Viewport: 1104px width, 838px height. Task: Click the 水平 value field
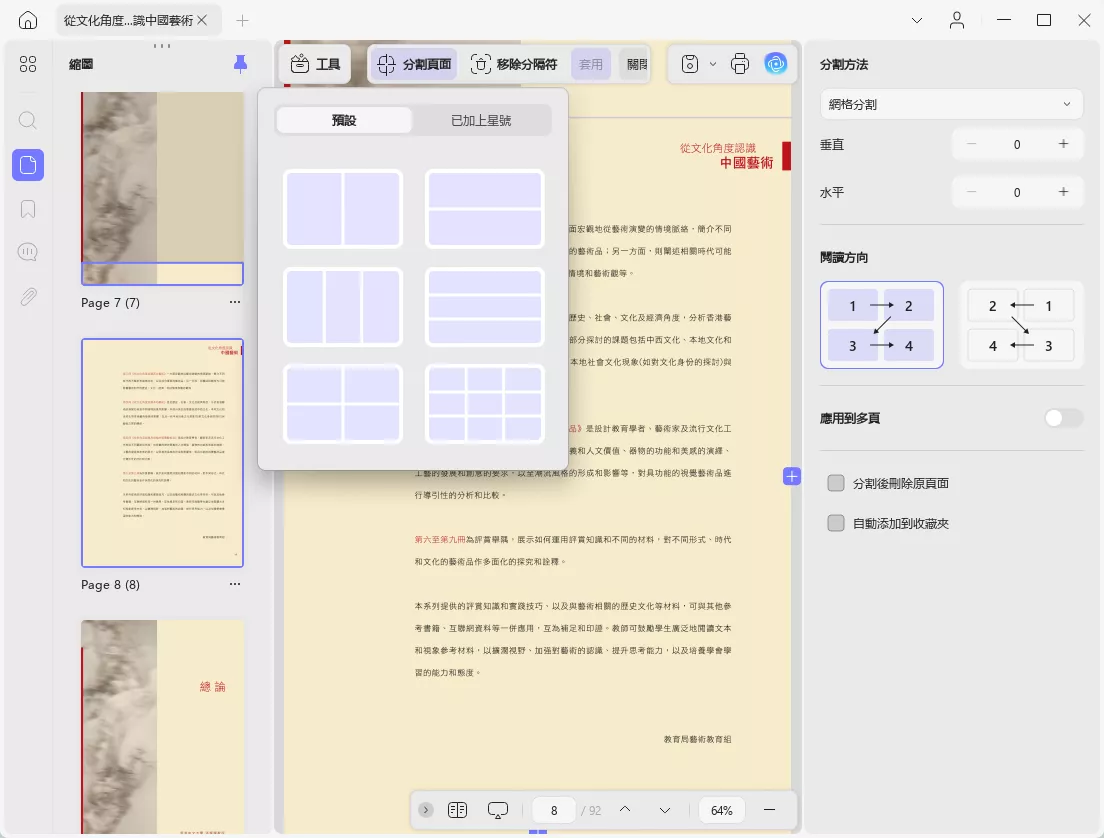click(1017, 192)
